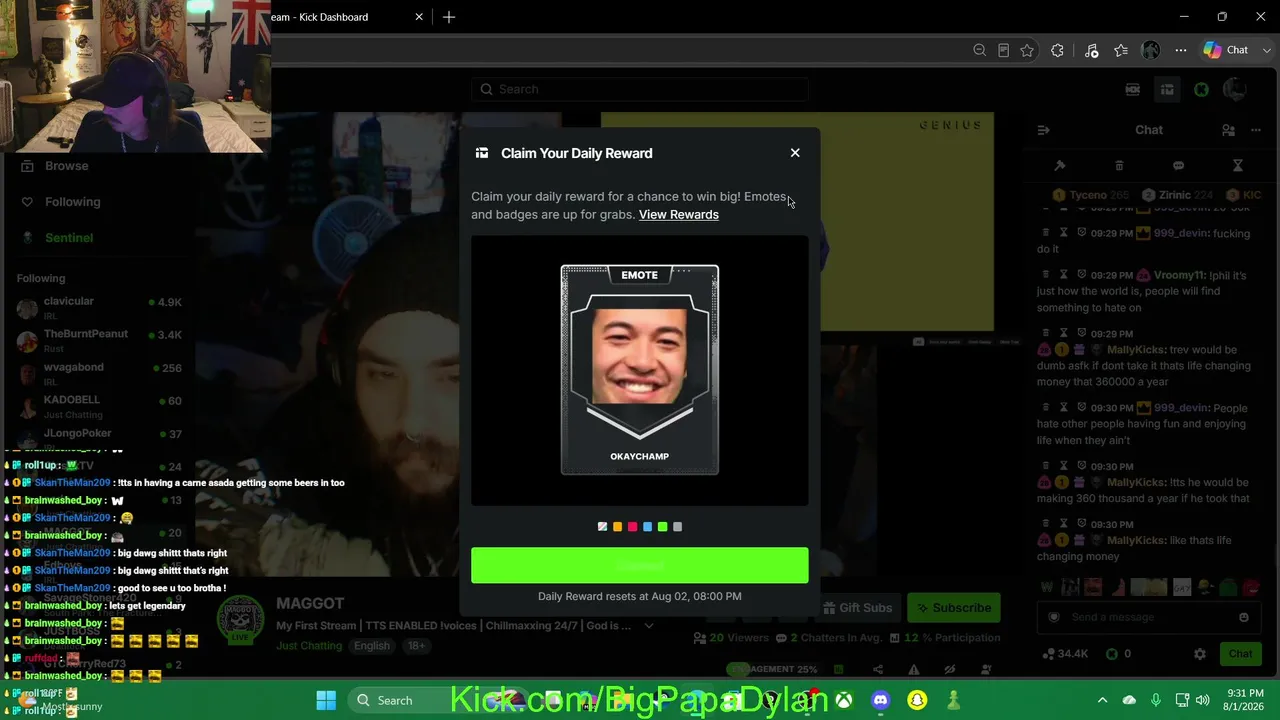Open Following in the Kick sidebar

point(72,202)
